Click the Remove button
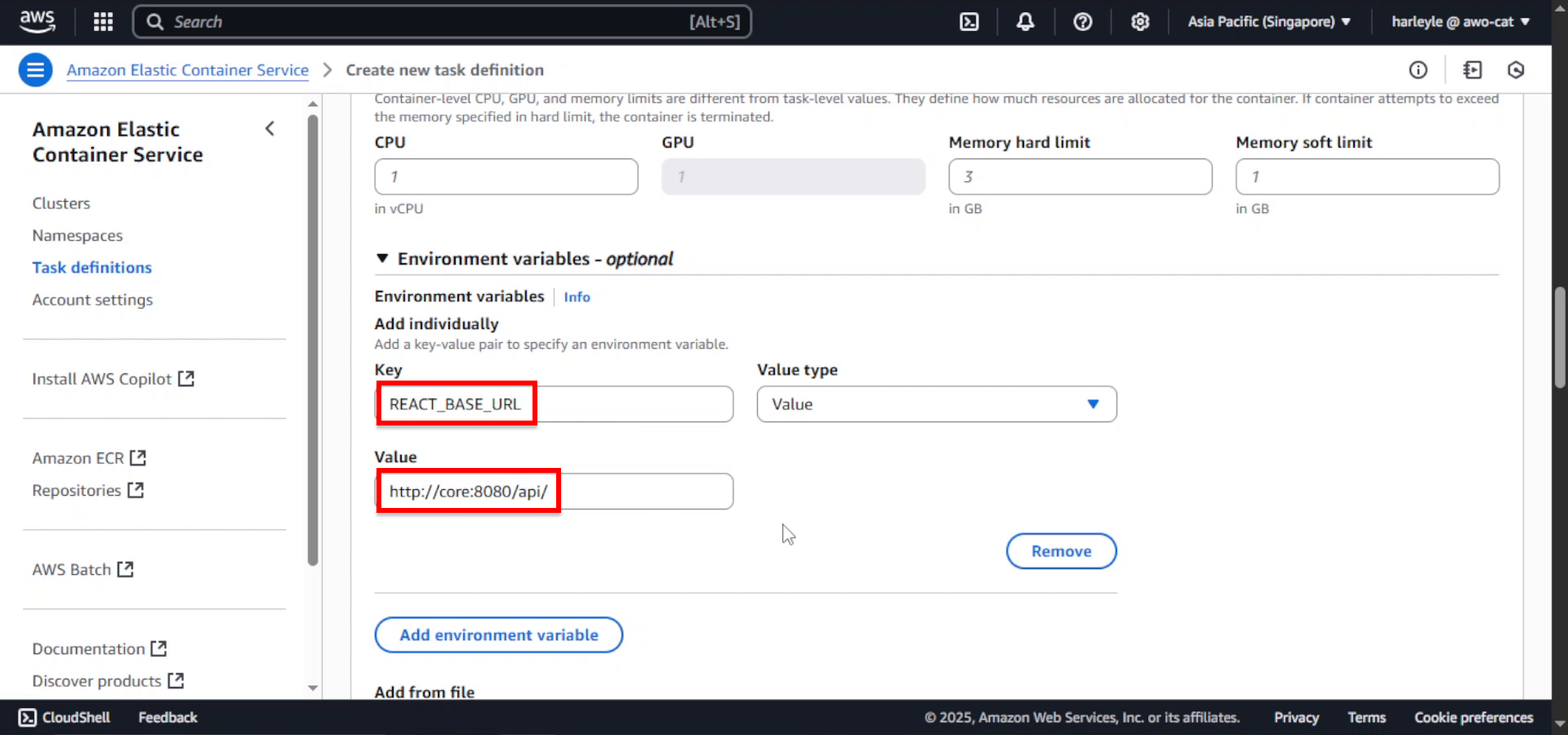The width and height of the screenshot is (1568, 735). (1061, 551)
